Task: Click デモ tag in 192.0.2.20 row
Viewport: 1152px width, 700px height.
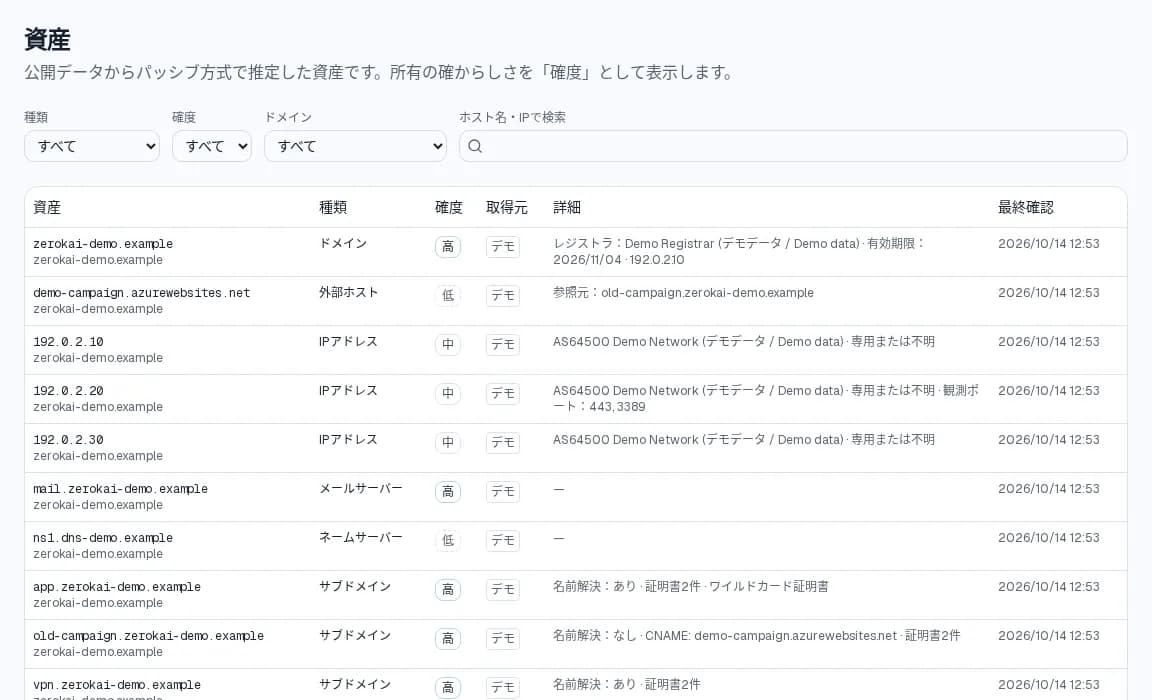Action: click(x=503, y=394)
